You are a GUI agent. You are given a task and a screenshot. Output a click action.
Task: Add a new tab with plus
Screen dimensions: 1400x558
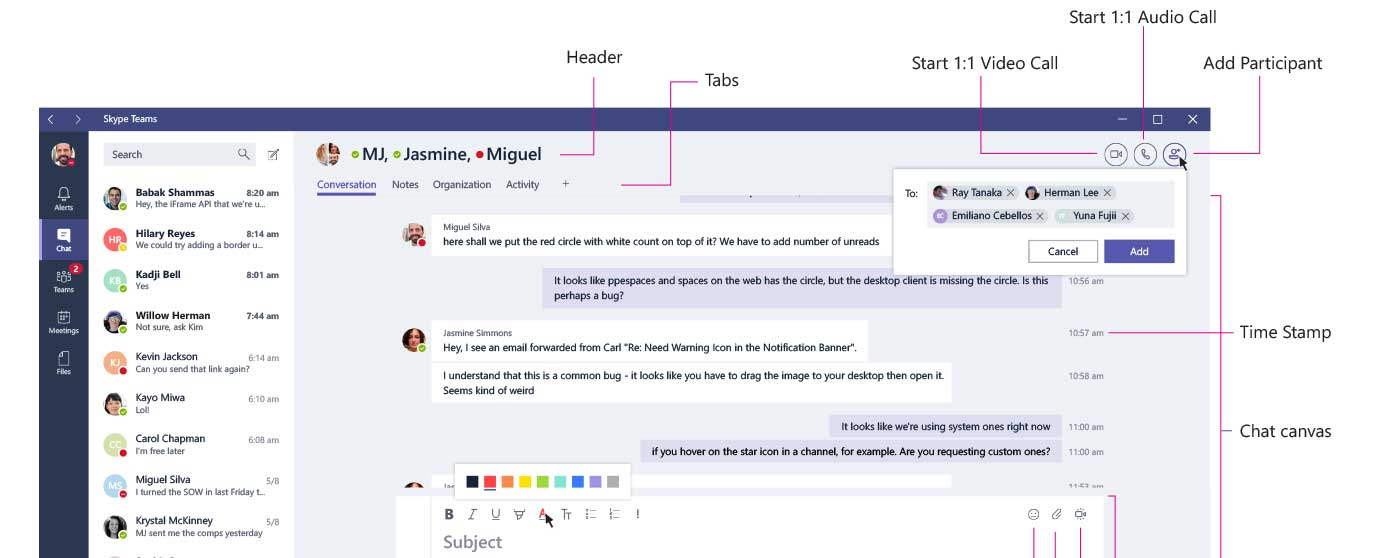click(565, 184)
